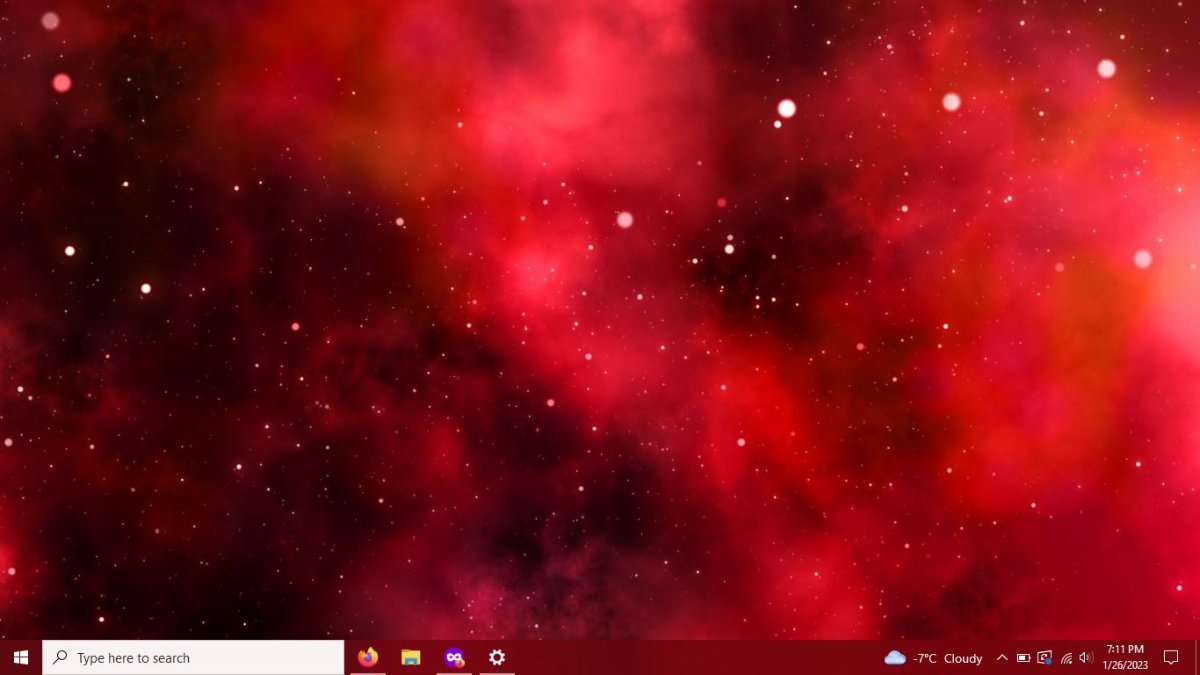Launch Firefox from the taskbar

[368, 657]
